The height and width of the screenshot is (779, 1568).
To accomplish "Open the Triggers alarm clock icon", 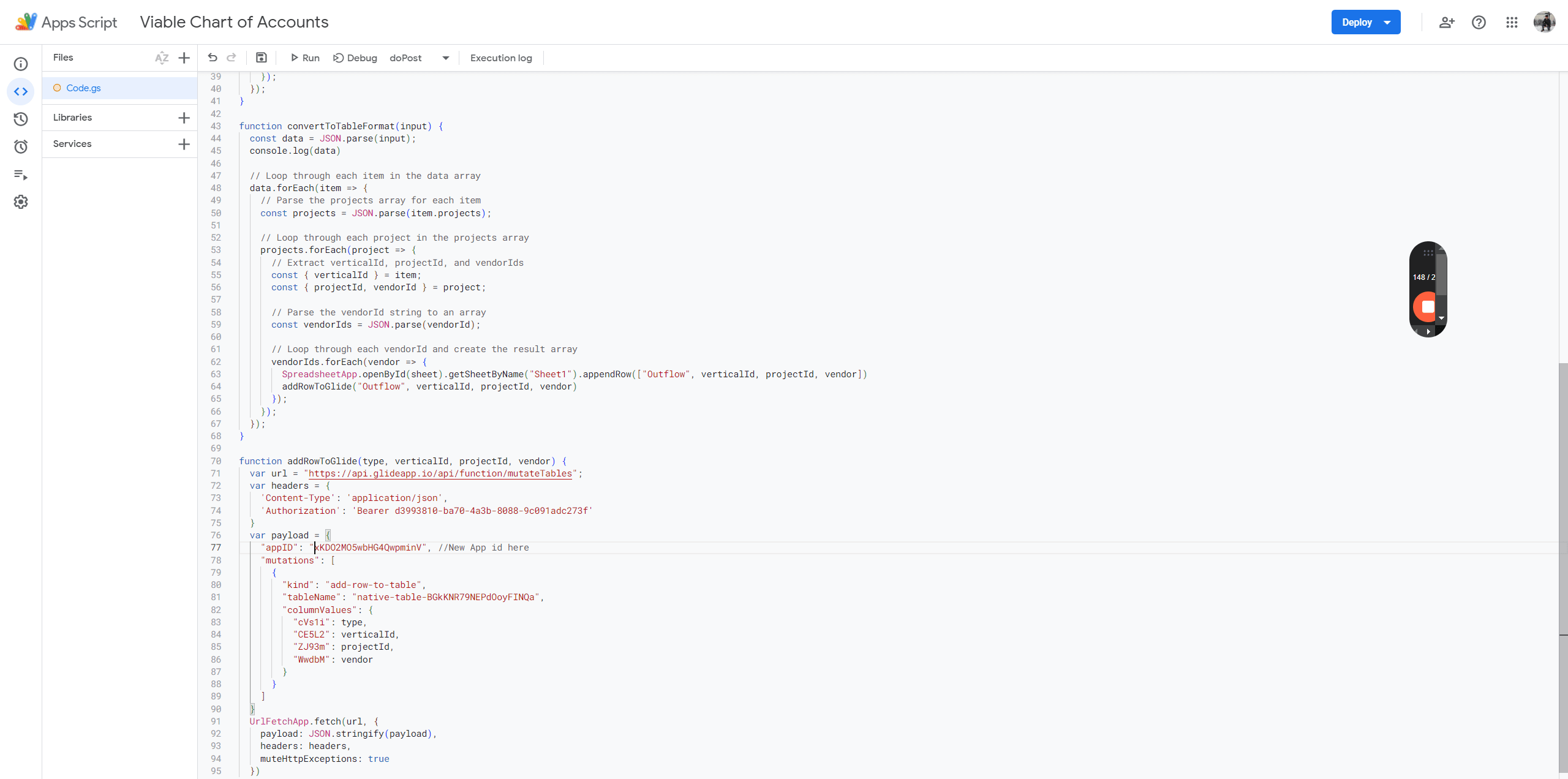I will [x=21, y=146].
